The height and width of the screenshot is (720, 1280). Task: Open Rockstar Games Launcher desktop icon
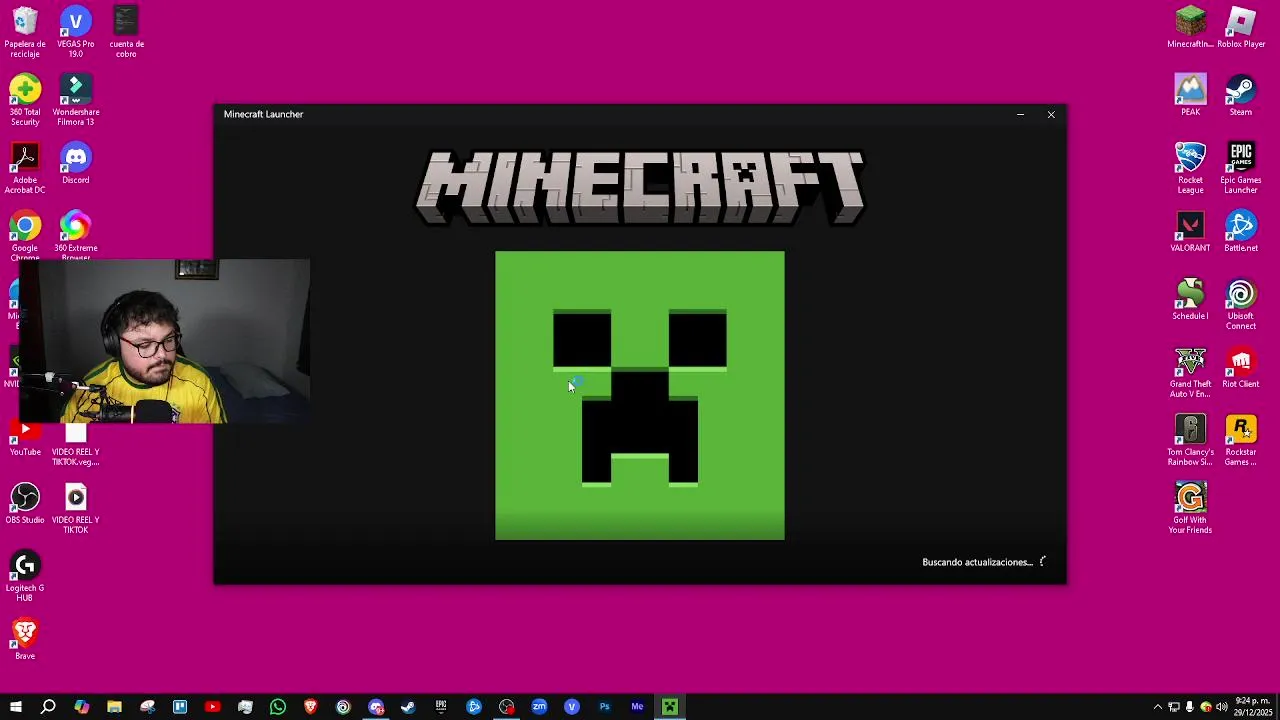pos(1241,440)
